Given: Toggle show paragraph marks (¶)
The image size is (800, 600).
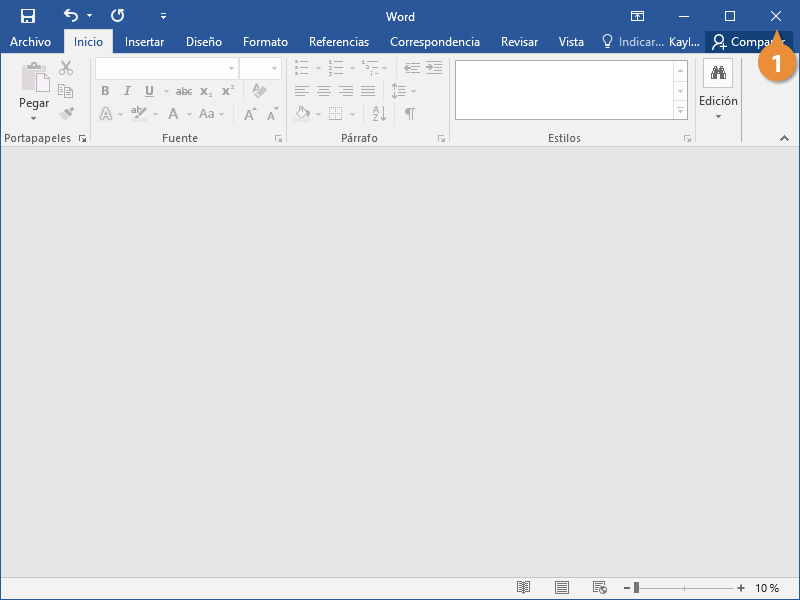Looking at the screenshot, I should [409, 114].
